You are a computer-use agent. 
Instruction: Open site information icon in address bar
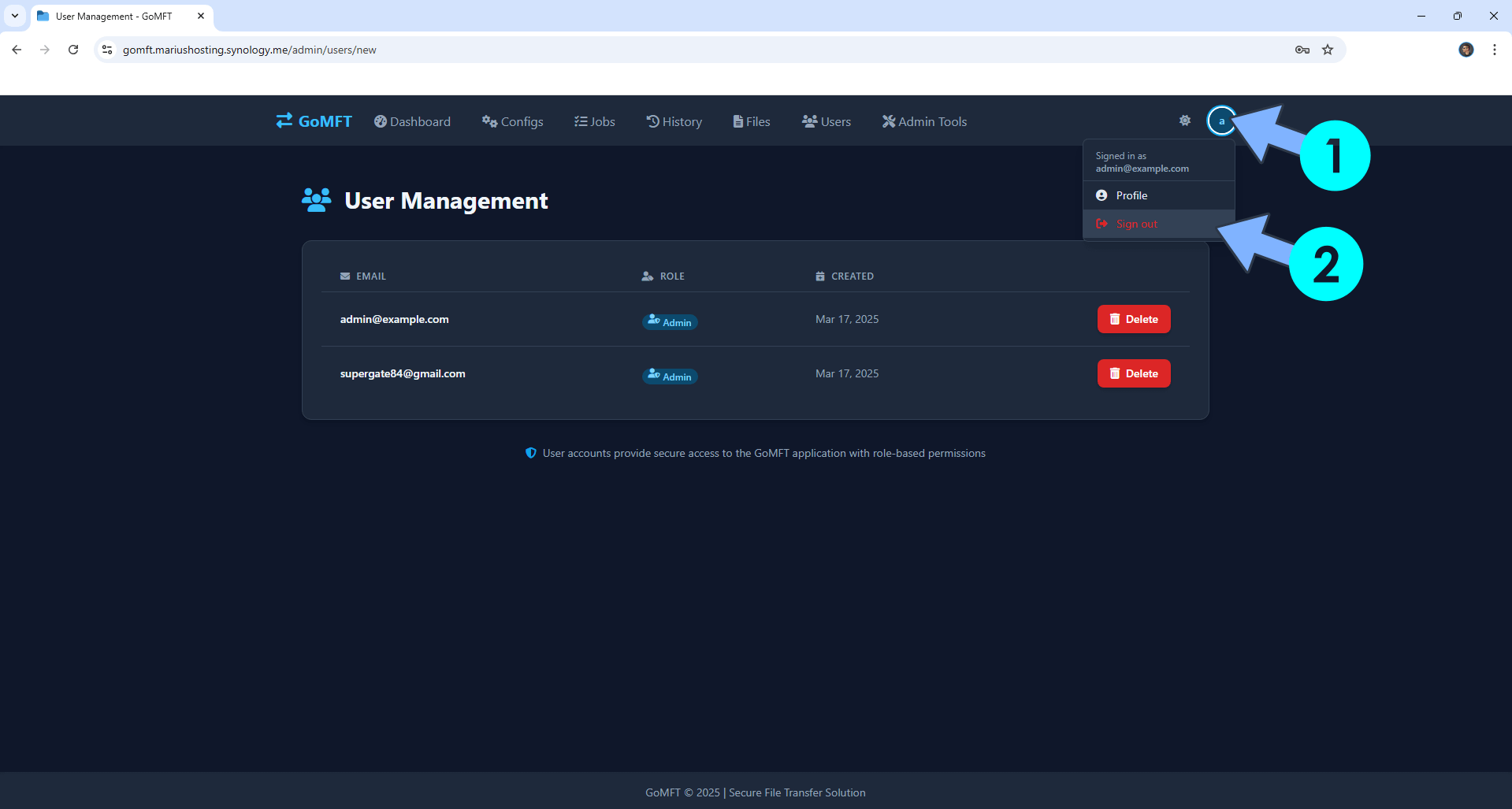coord(107,50)
